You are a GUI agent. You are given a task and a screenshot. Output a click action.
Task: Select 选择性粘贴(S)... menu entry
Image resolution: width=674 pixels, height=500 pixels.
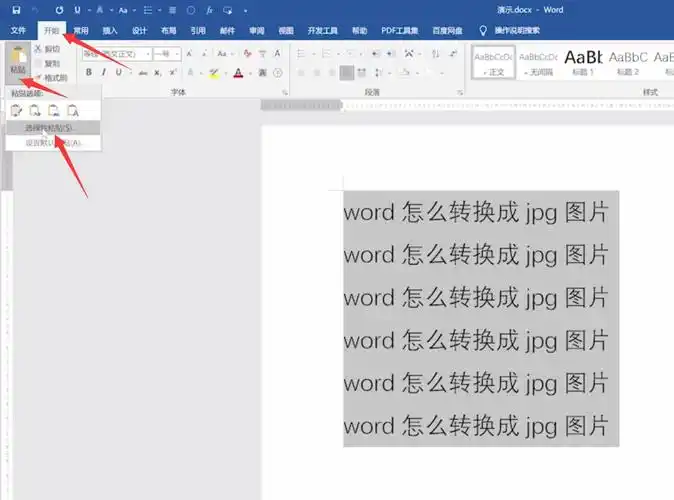(53, 128)
